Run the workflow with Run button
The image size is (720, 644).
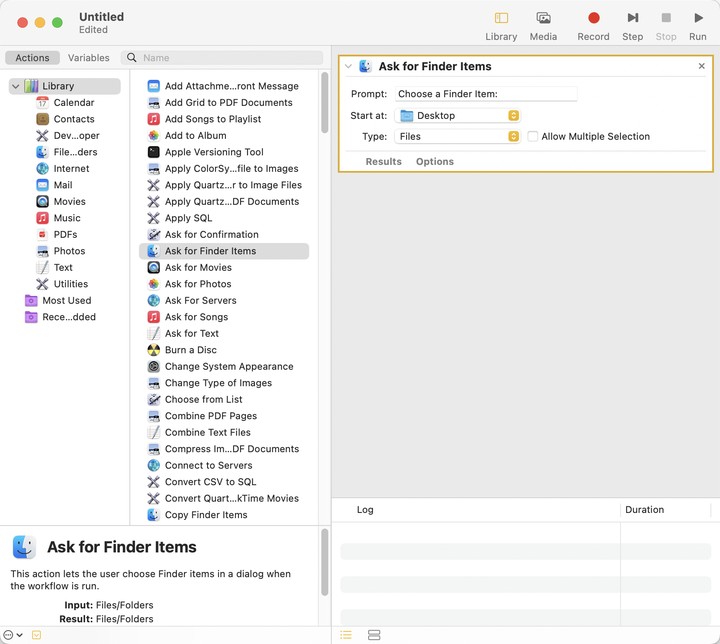point(698,18)
